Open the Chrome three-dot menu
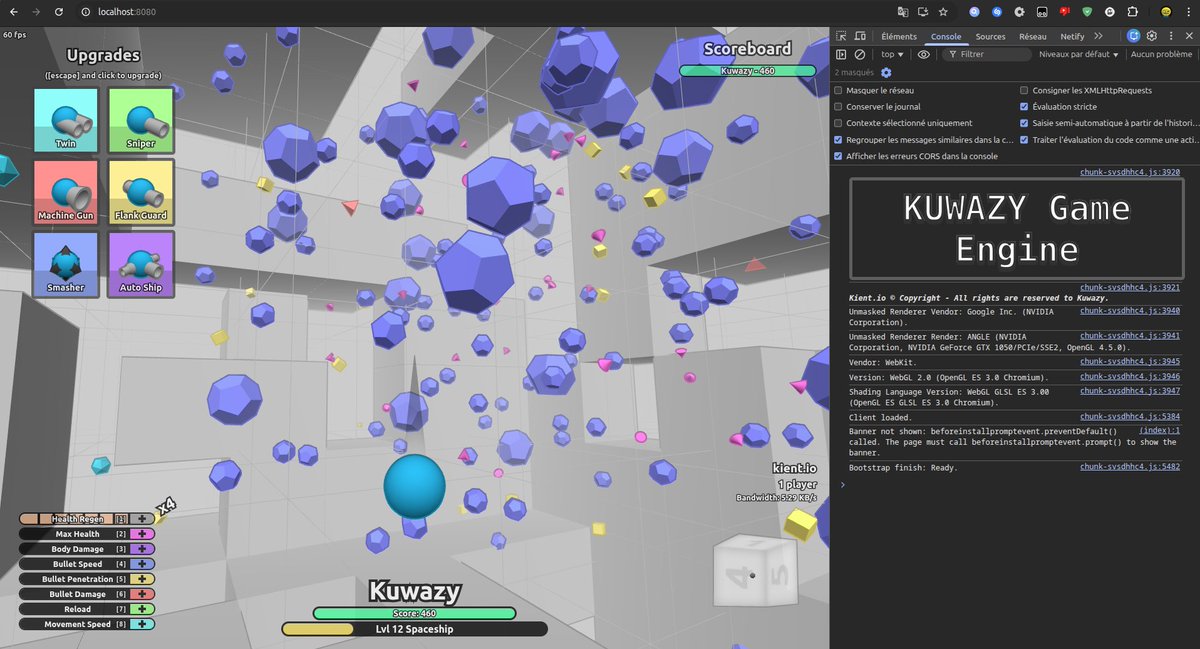 point(1188,12)
